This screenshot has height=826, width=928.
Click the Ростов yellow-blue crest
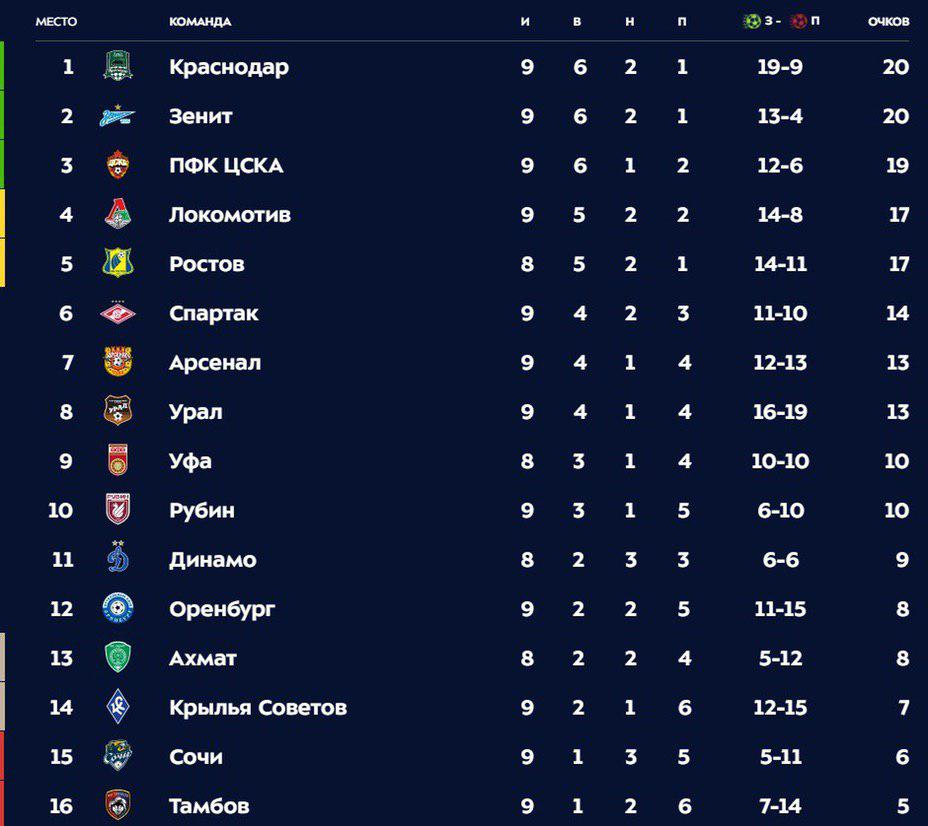point(118,263)
